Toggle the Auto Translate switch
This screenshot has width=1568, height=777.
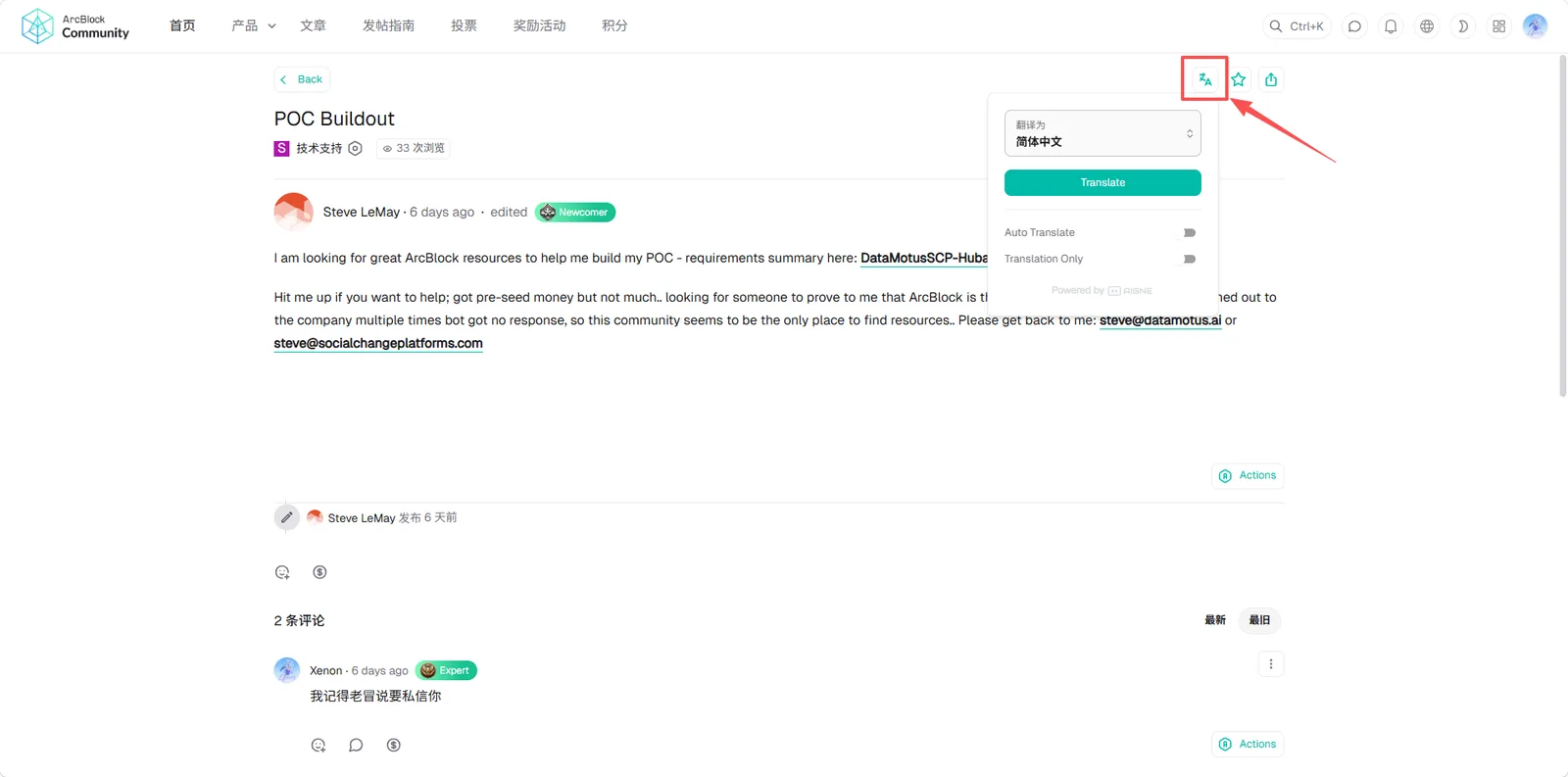point(1189,232)
